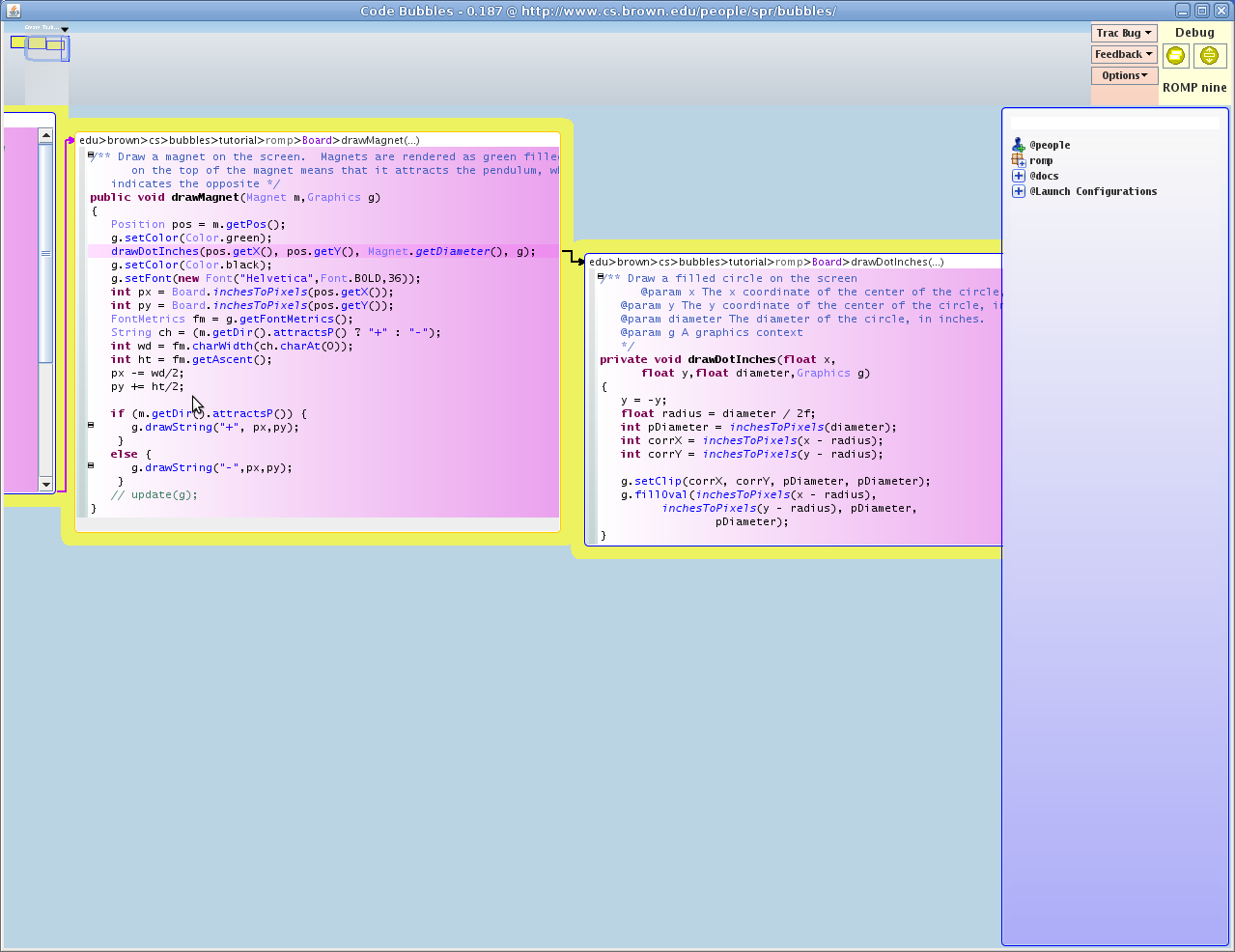Image resolution: width=1235 pixels, height=952 pixels.
Task: Expand the @docs tree node
Action: coord(1018,176)
